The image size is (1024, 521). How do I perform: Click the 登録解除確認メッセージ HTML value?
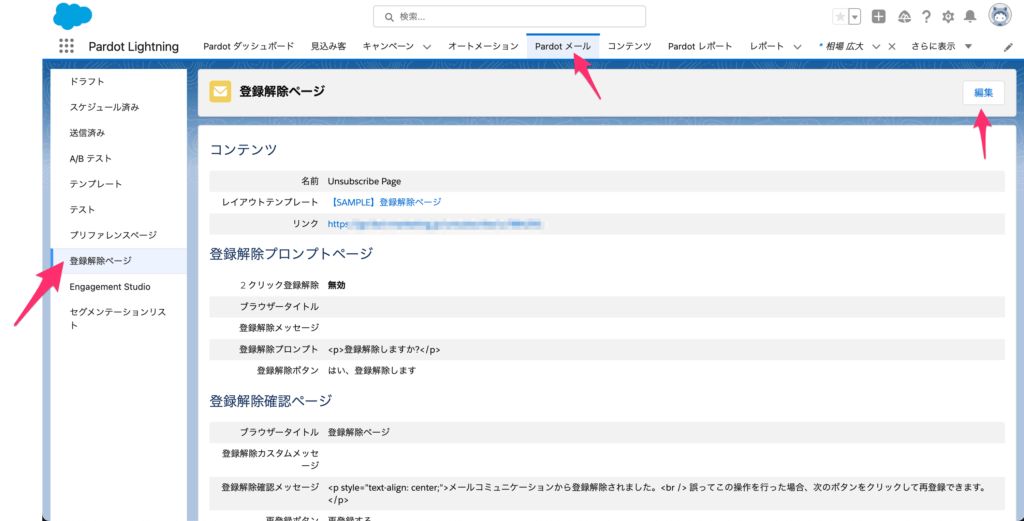coord(656,494)
